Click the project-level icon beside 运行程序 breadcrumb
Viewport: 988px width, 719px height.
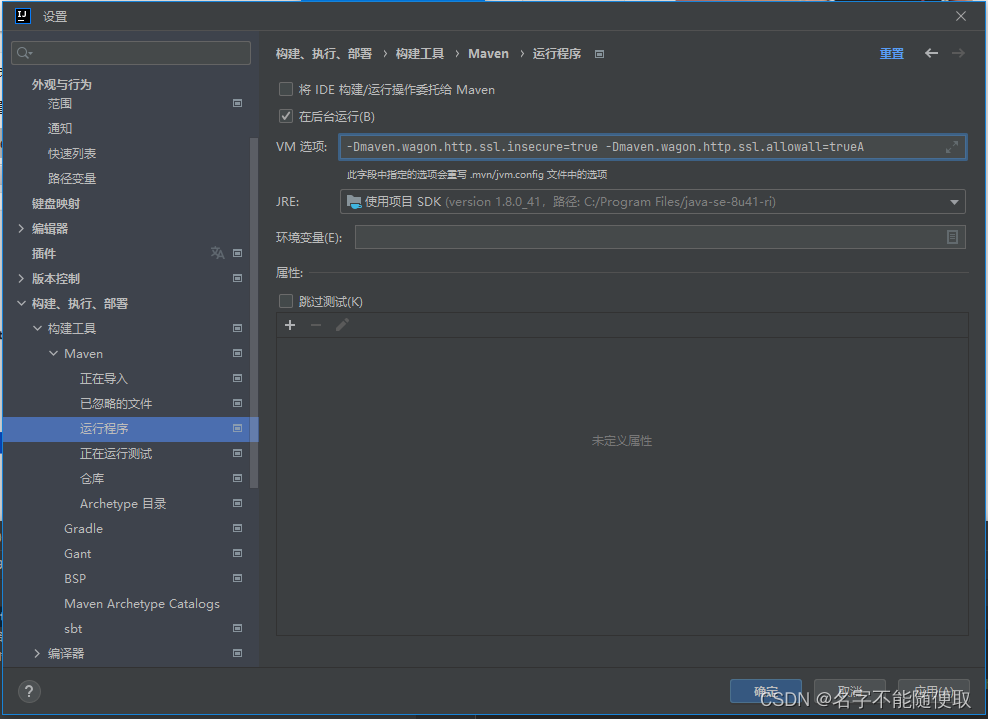coord(599,54)
